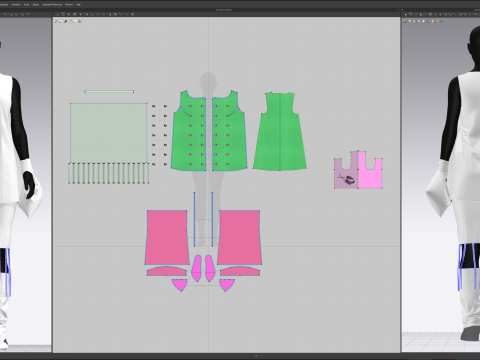Select the narrow light-green waistband strip pattern
480x360 pixels.
click(x=109, y=92)
